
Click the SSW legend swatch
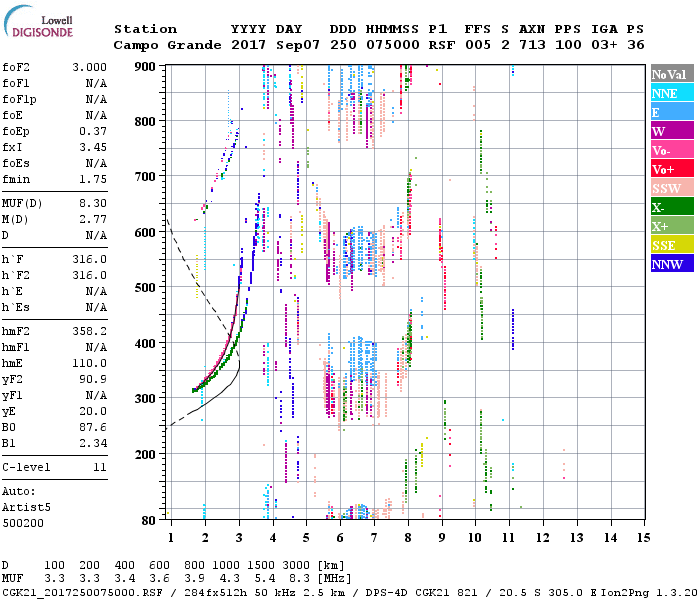click(x=671, y=188)
